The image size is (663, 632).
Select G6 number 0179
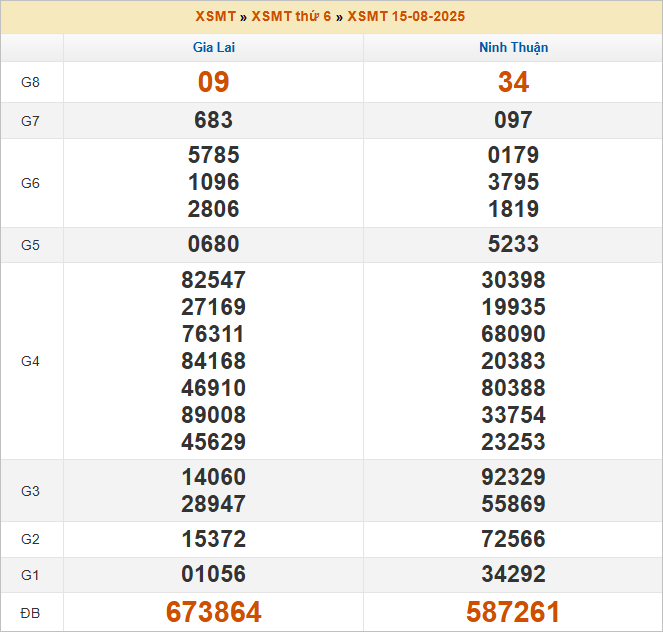coord(513,155)
